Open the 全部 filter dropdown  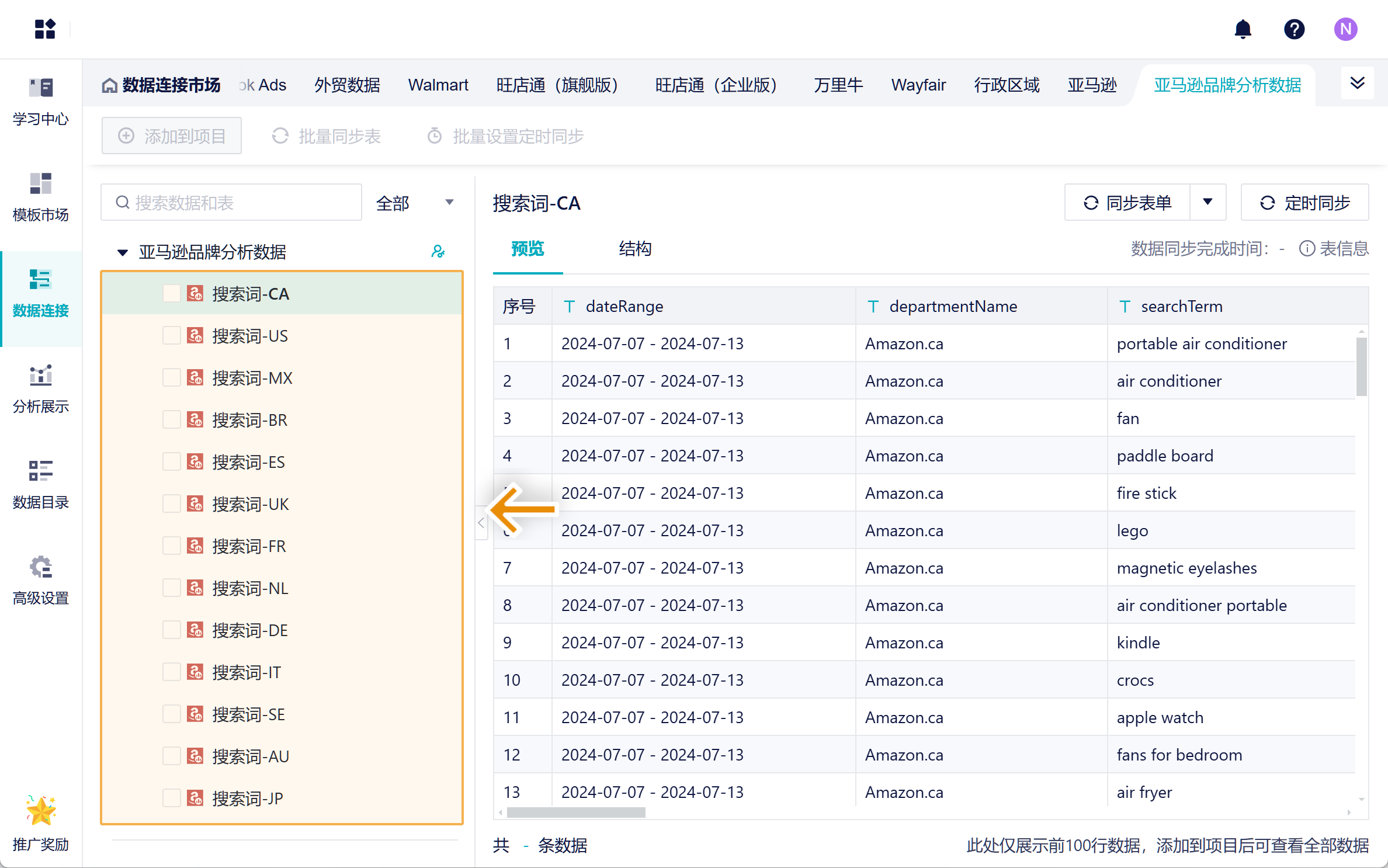415,203
